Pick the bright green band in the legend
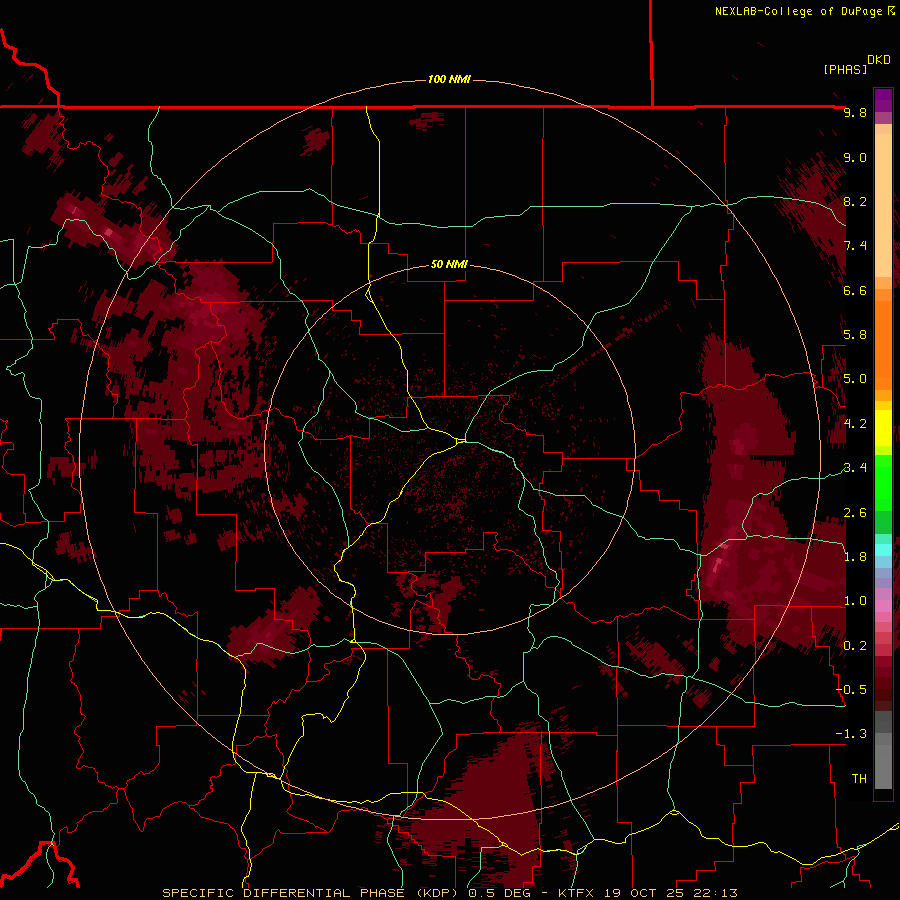 coord(883,484)
